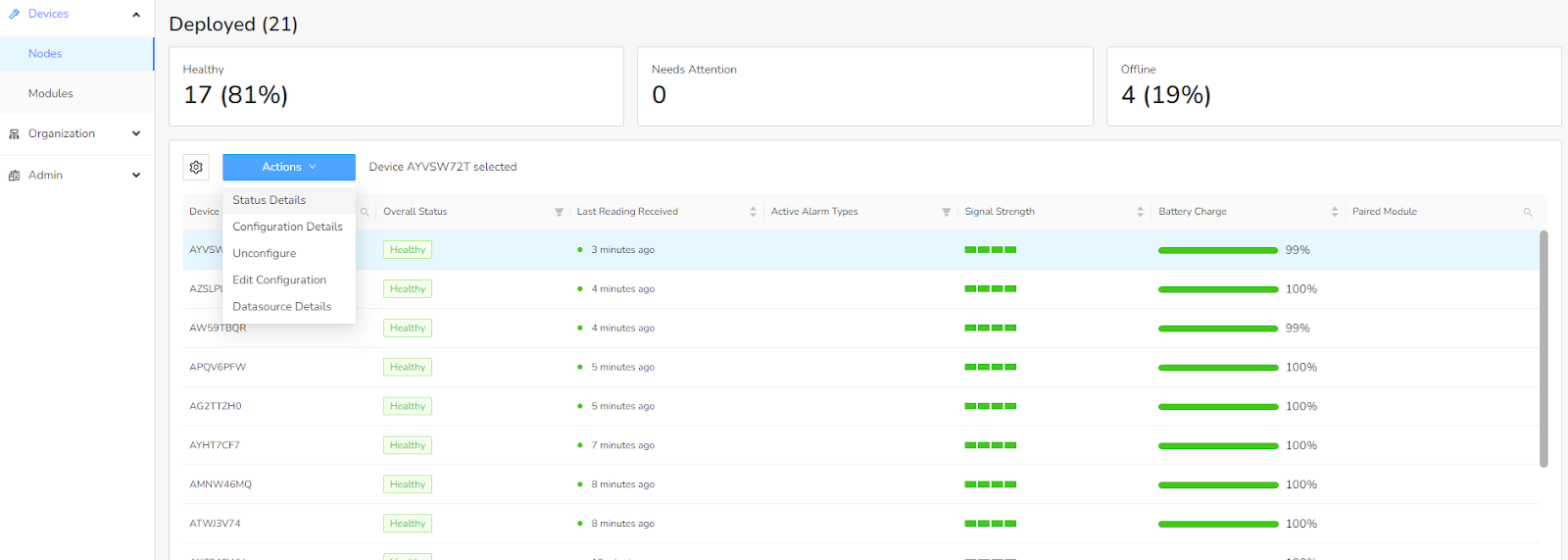The width and height of the screenshot is (1568, 560).
Task: Click the Organization icon in sidebar
Action: (14, 133)
